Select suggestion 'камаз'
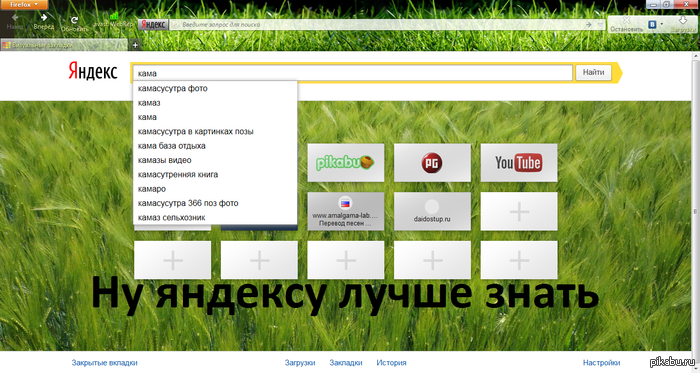The width and height of the screenshot is (700, 373). (215, 103)
